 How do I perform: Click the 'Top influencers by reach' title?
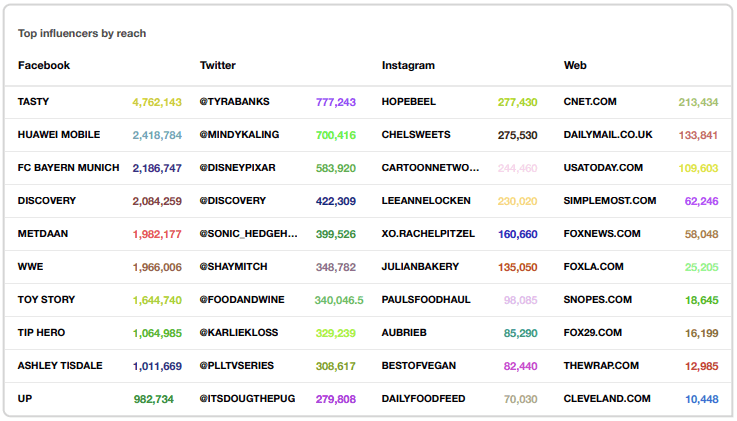[x=82, y=33]
